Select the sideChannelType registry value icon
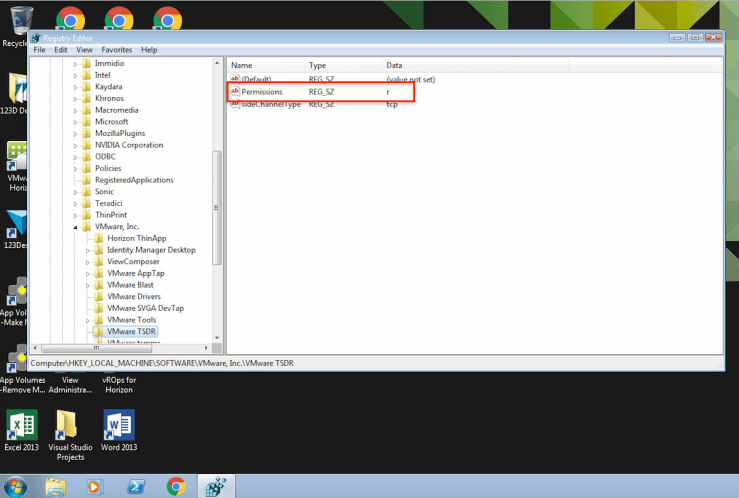739x498 pixels. point(235,104)
